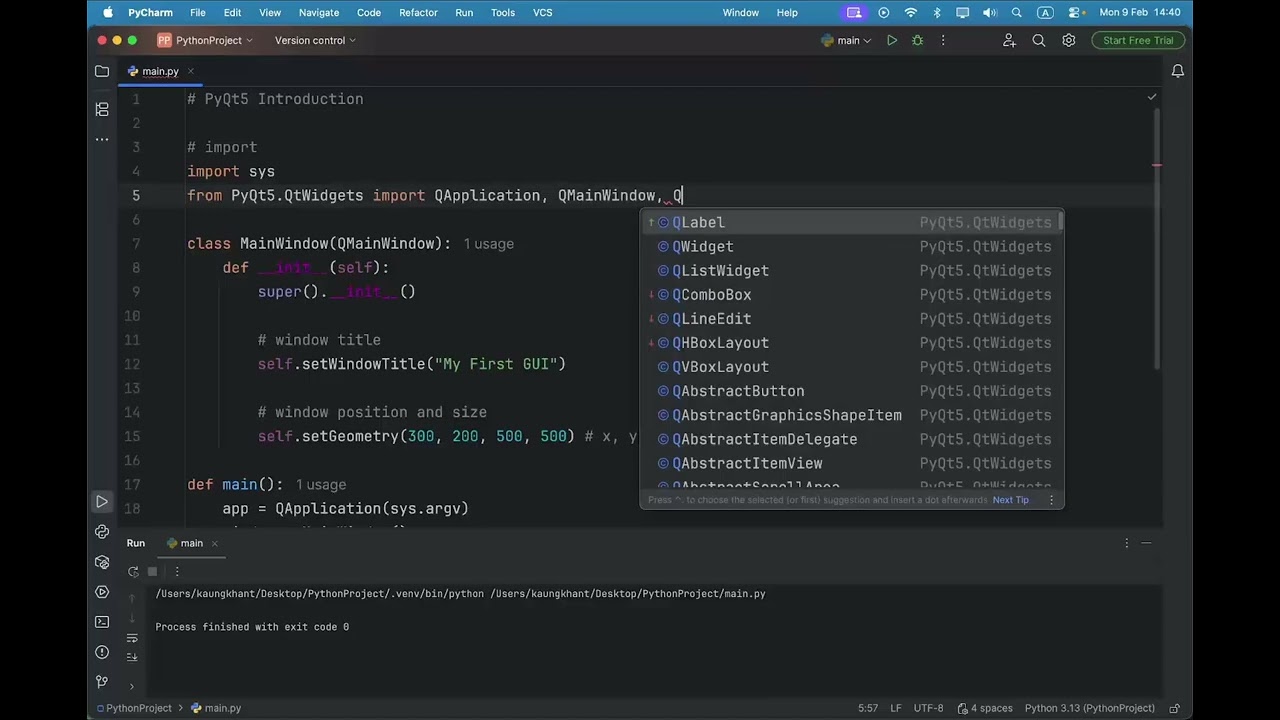Open Run panel options ellipsis at right

pos(1127,543)
